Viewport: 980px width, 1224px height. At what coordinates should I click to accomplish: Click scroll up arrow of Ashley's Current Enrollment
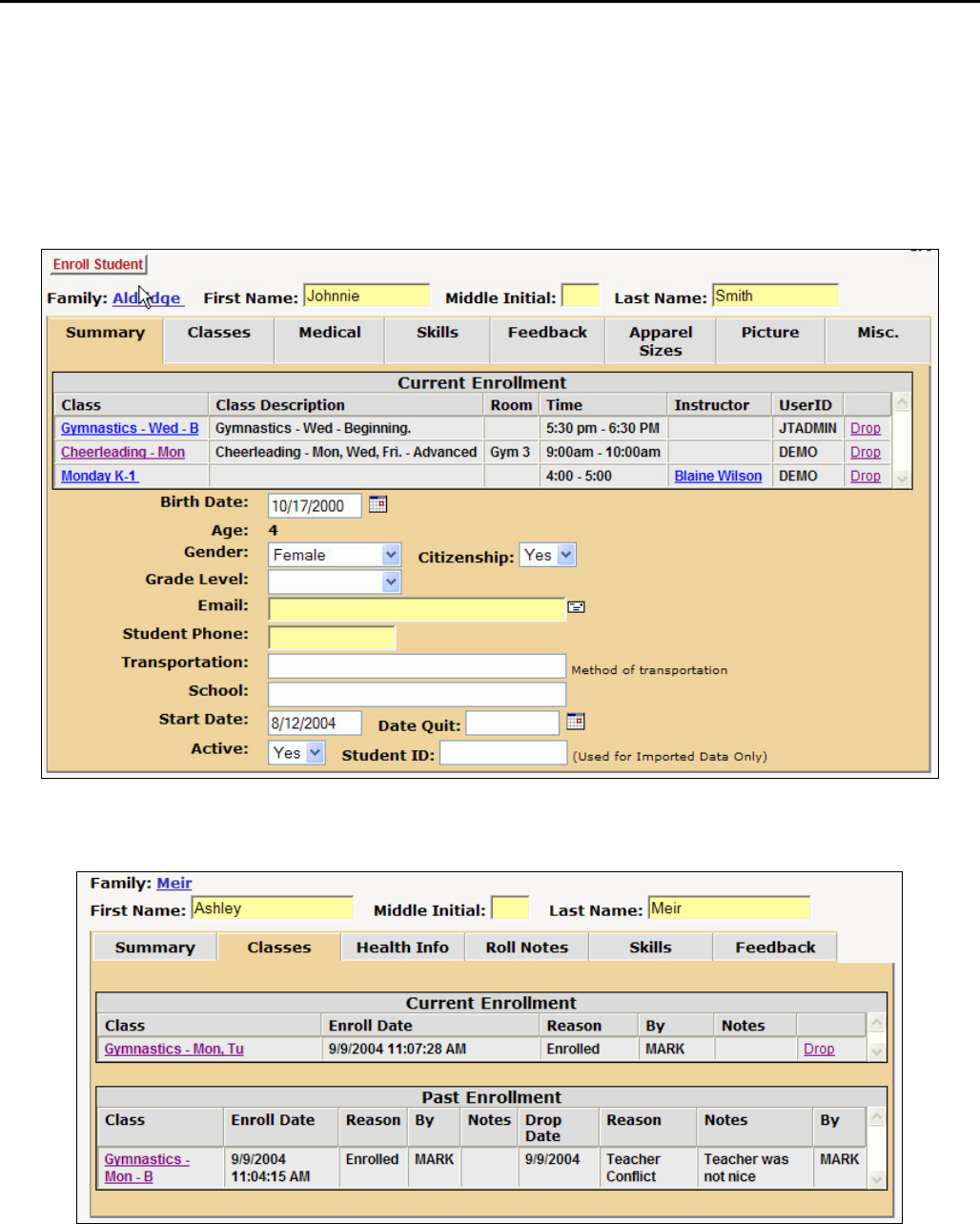click(x=877, y=1023)
